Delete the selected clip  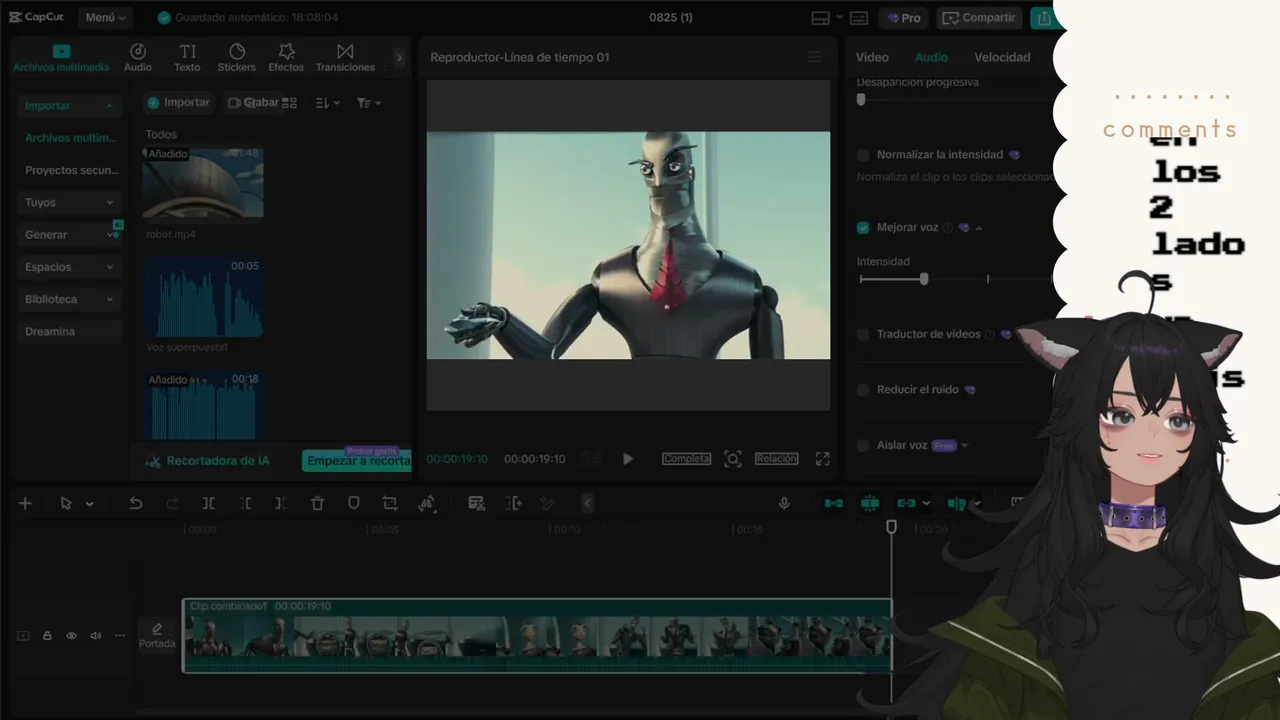[317, 504]
